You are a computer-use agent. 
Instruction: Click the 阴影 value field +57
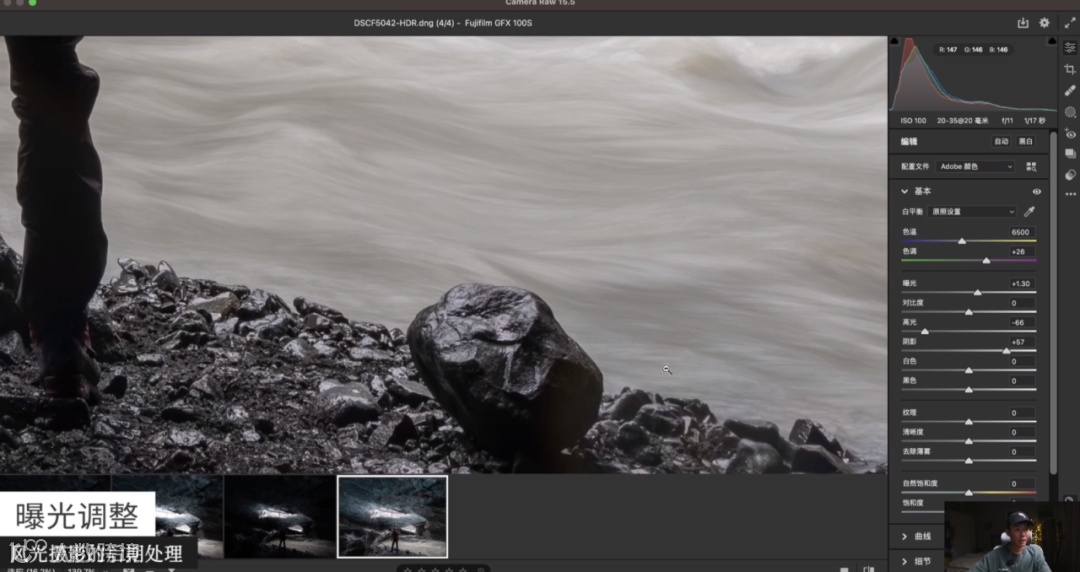(x=1020, y=342)
